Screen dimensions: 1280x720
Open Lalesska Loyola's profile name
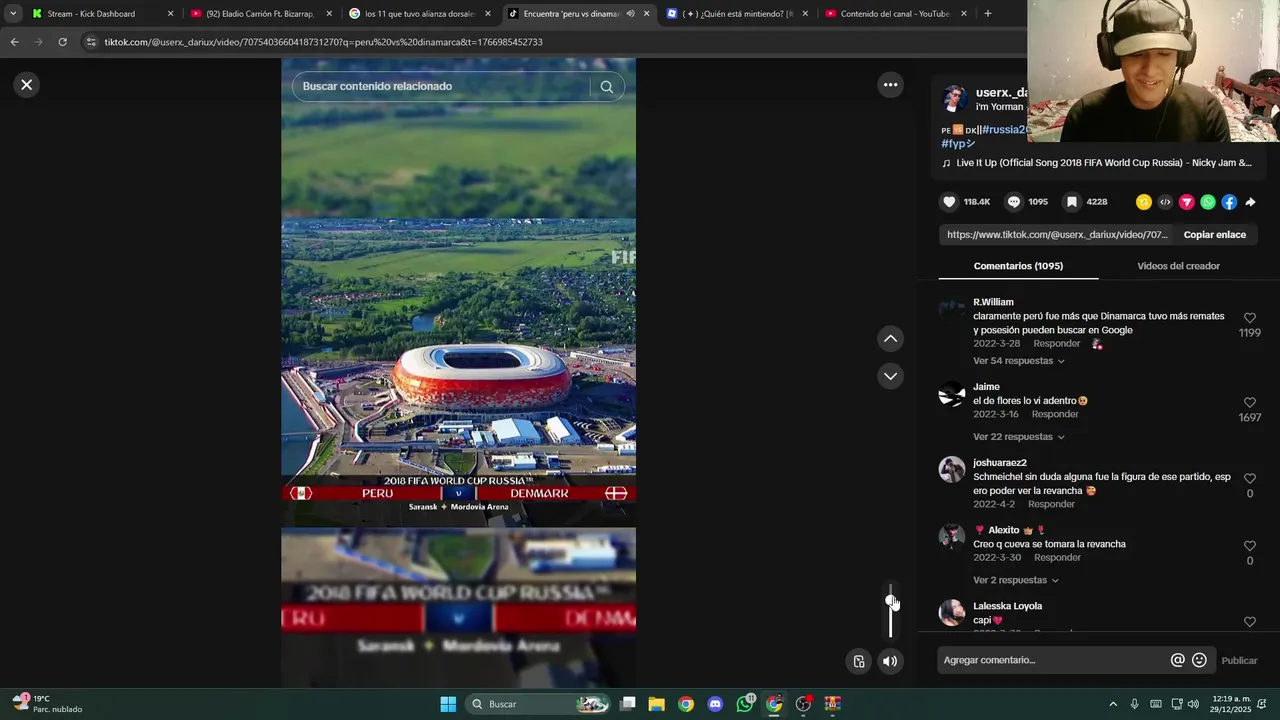tap(1007, 606)
